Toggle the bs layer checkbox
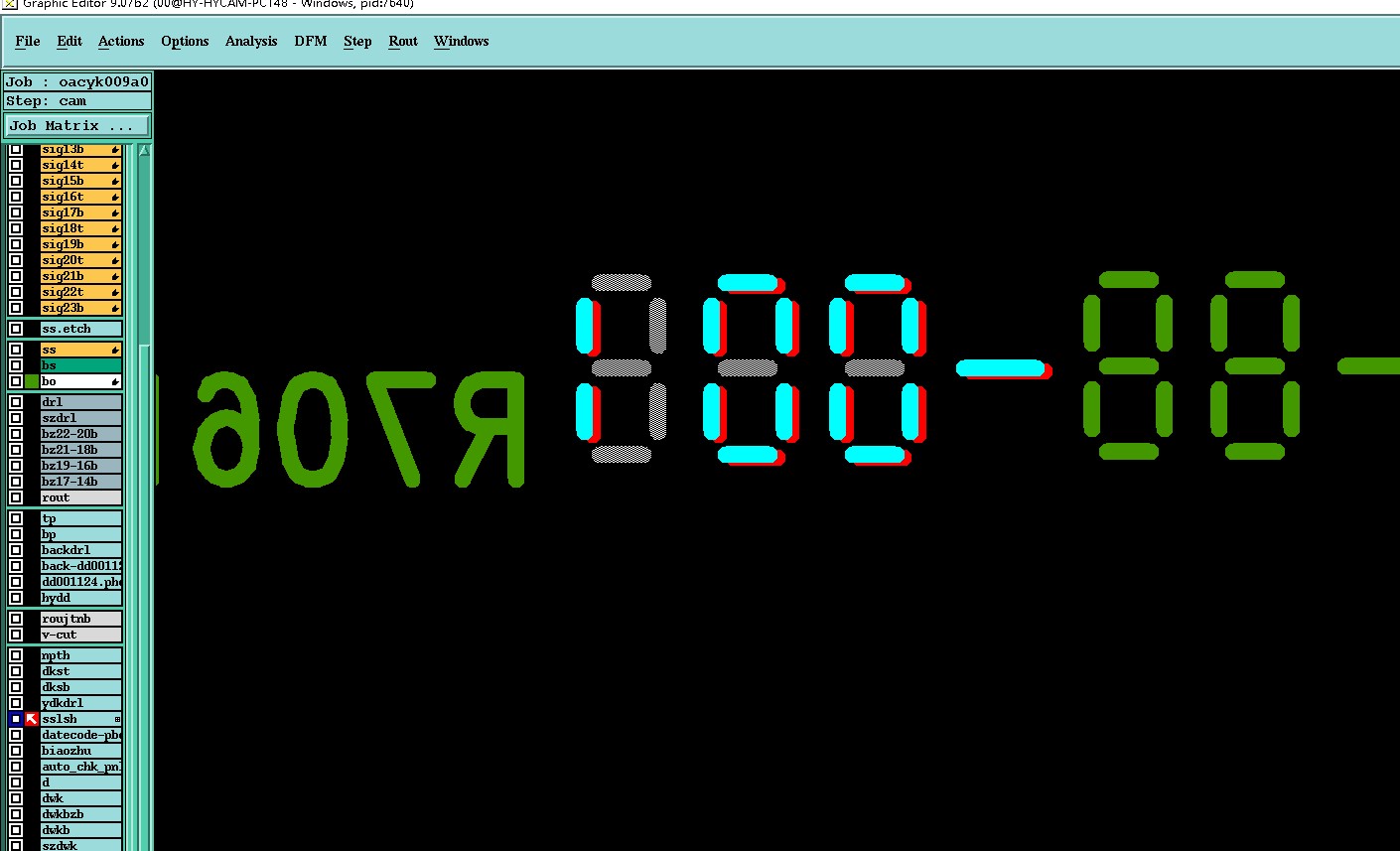This screenshot has height=851, width=1400. [16, 365]
